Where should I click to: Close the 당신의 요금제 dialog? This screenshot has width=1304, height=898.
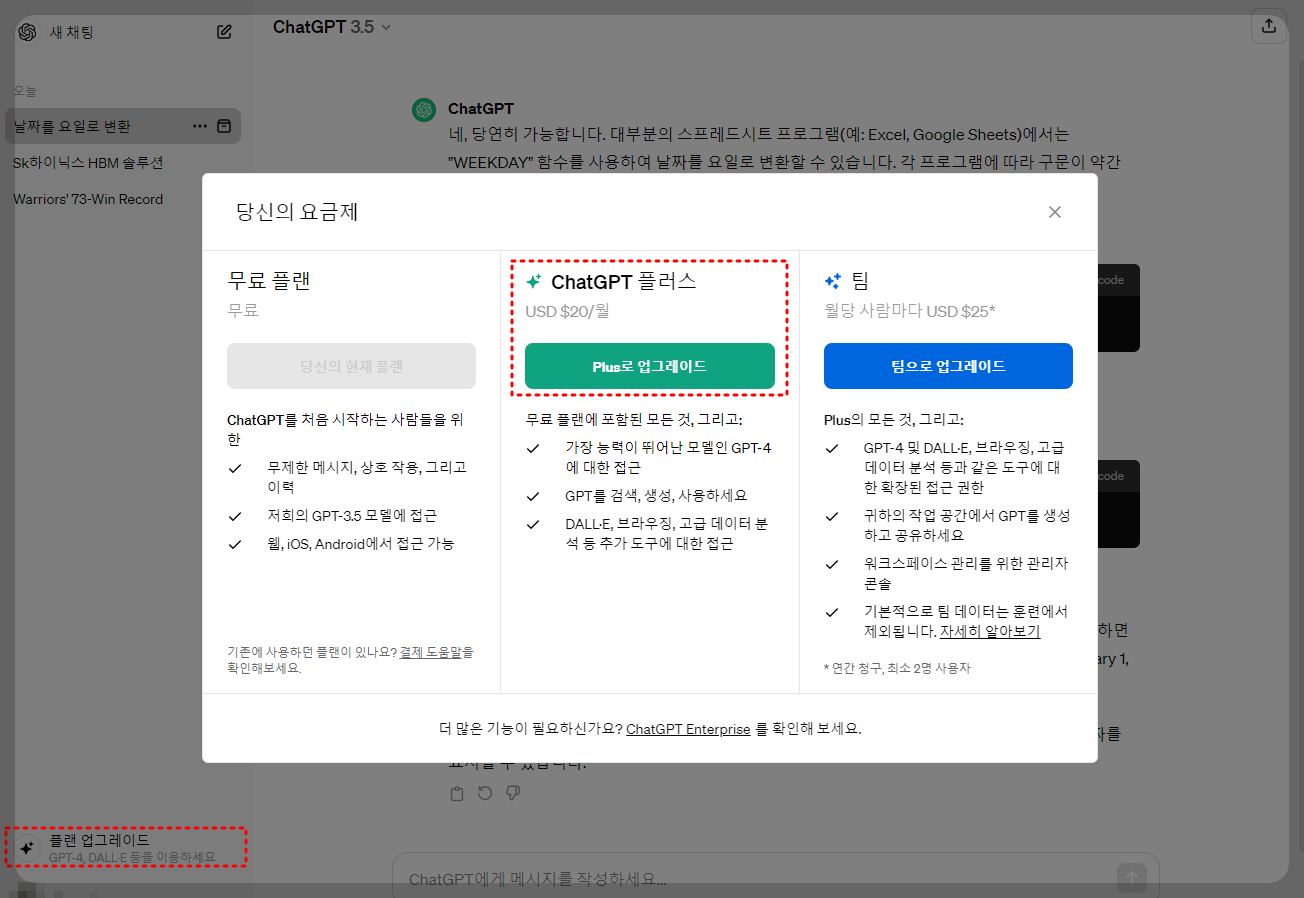pos(1054,212)
